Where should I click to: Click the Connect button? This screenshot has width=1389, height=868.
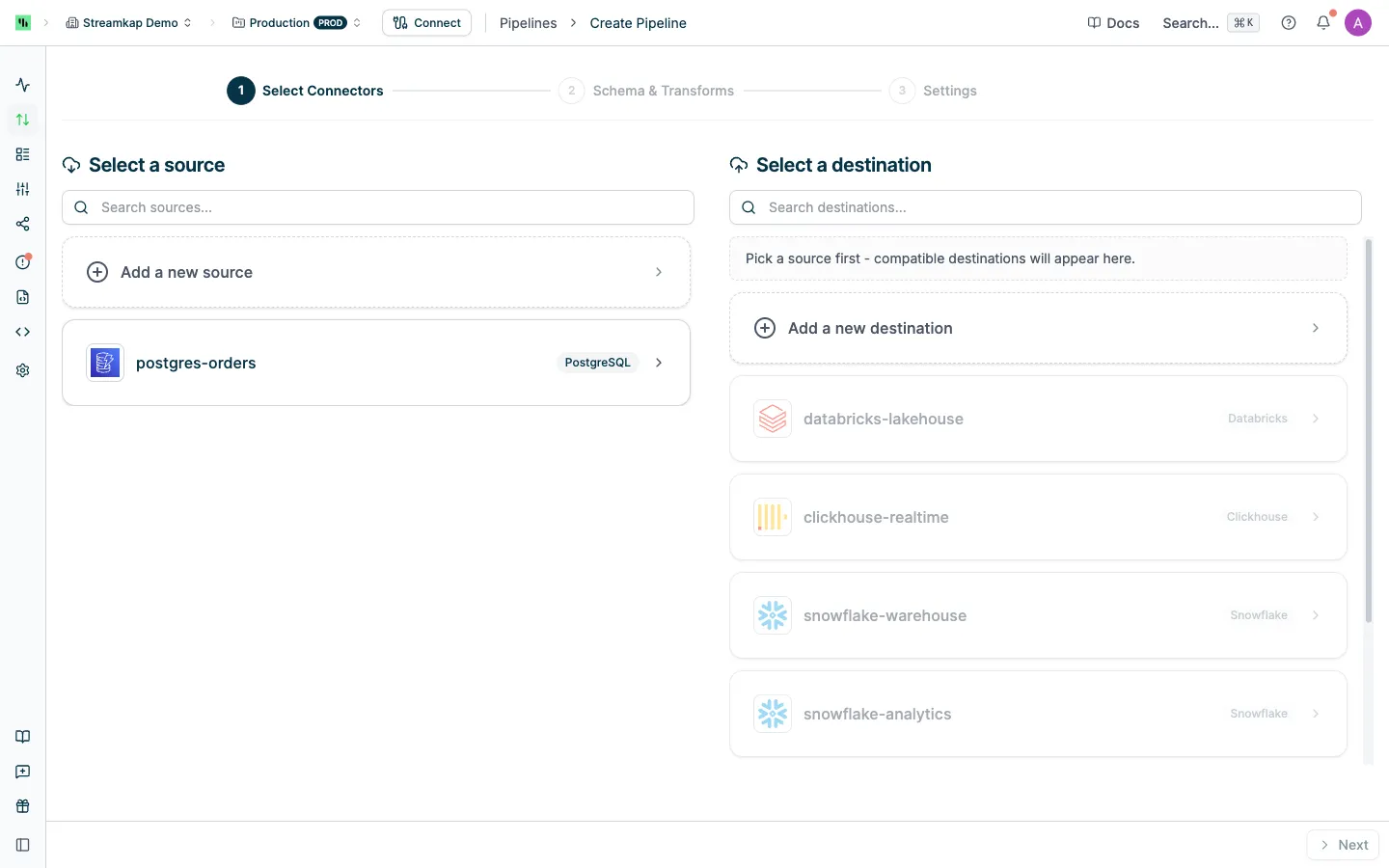[x=426, y=23]
